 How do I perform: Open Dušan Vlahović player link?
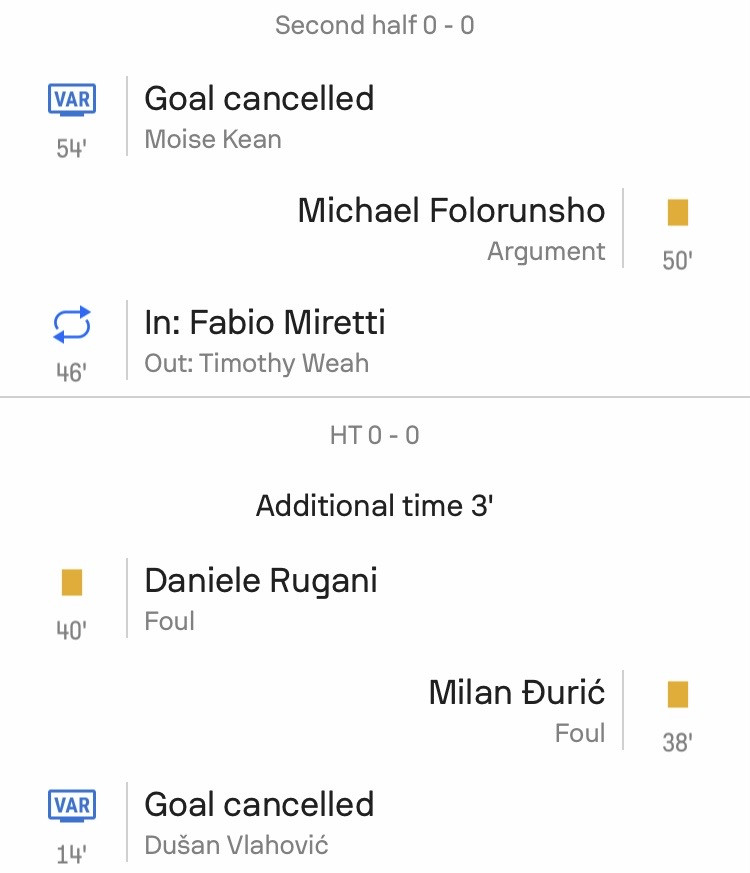point(236,845)
